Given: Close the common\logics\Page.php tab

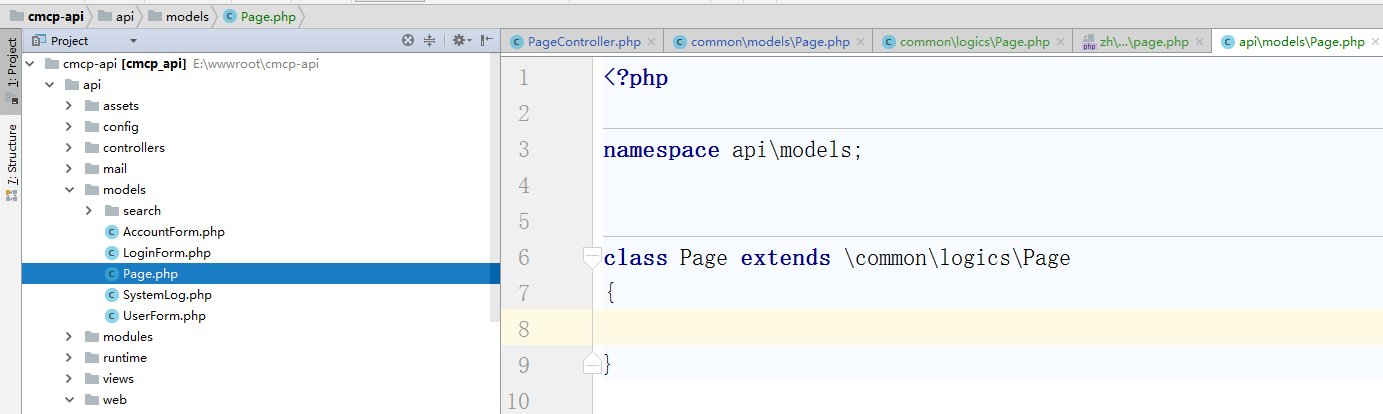Looking at the screenshot, I should coord(1061,42).
